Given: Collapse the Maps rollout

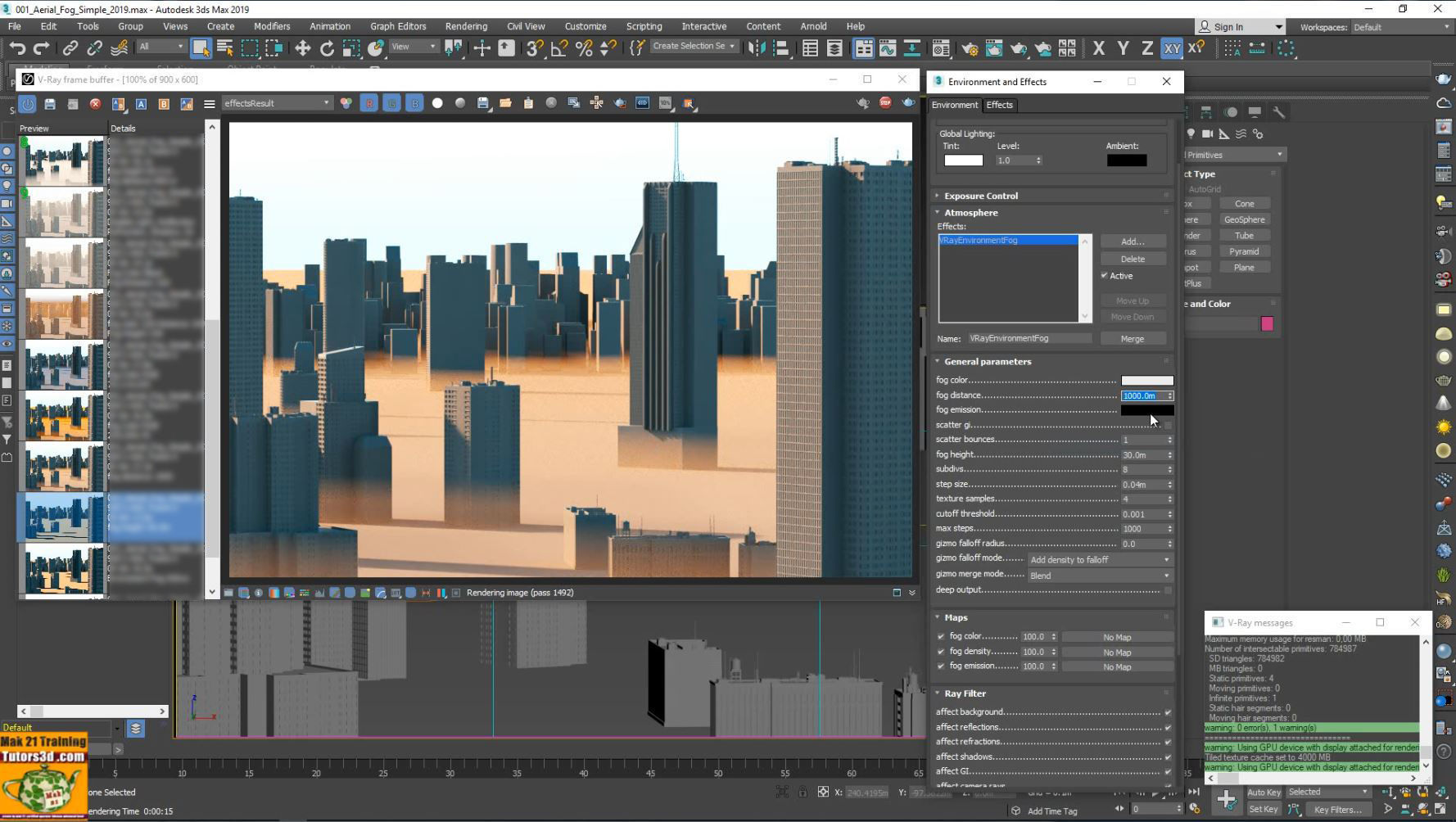Looking at the screenshot, I should click(956, 617).
